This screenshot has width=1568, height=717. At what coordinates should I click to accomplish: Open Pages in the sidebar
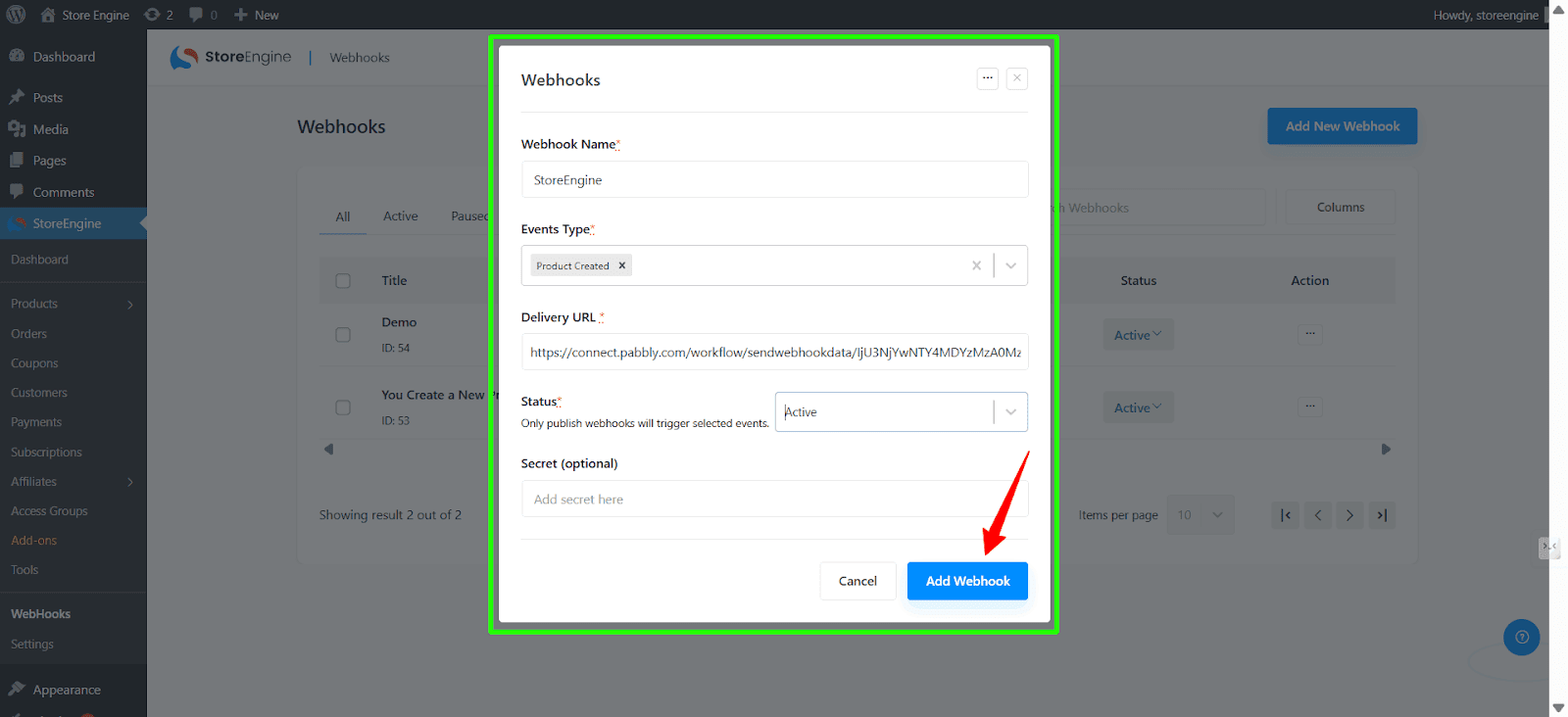pyautogui.click(x=49, y=161)
